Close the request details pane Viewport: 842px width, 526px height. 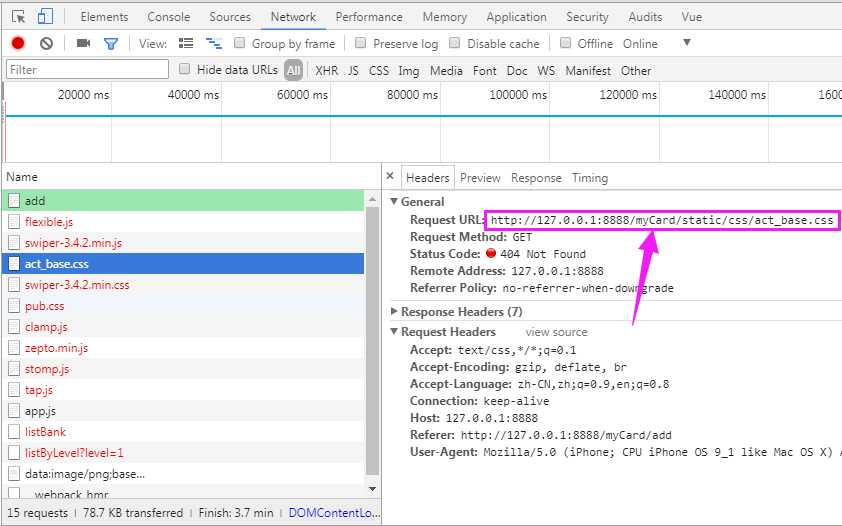point(390,176)
